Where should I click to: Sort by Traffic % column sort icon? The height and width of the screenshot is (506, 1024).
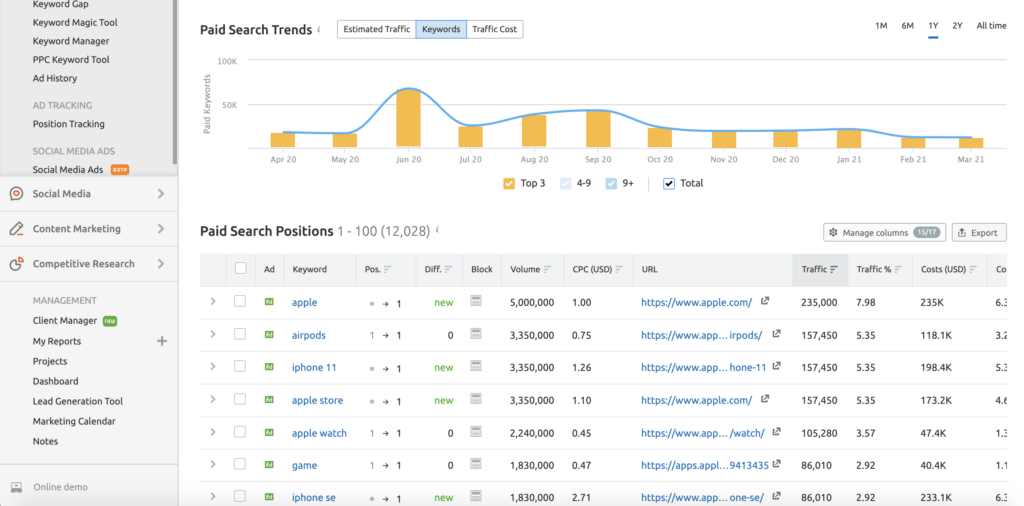[899, 269]
